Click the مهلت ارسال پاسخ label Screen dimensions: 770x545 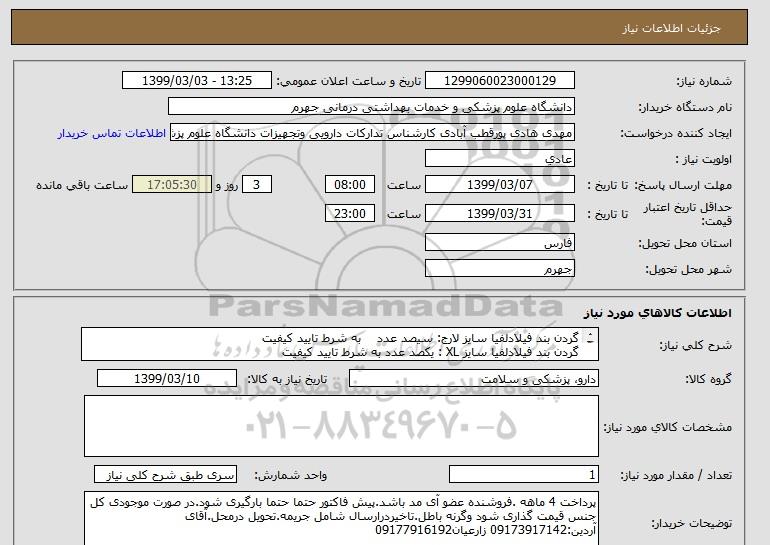683,185
